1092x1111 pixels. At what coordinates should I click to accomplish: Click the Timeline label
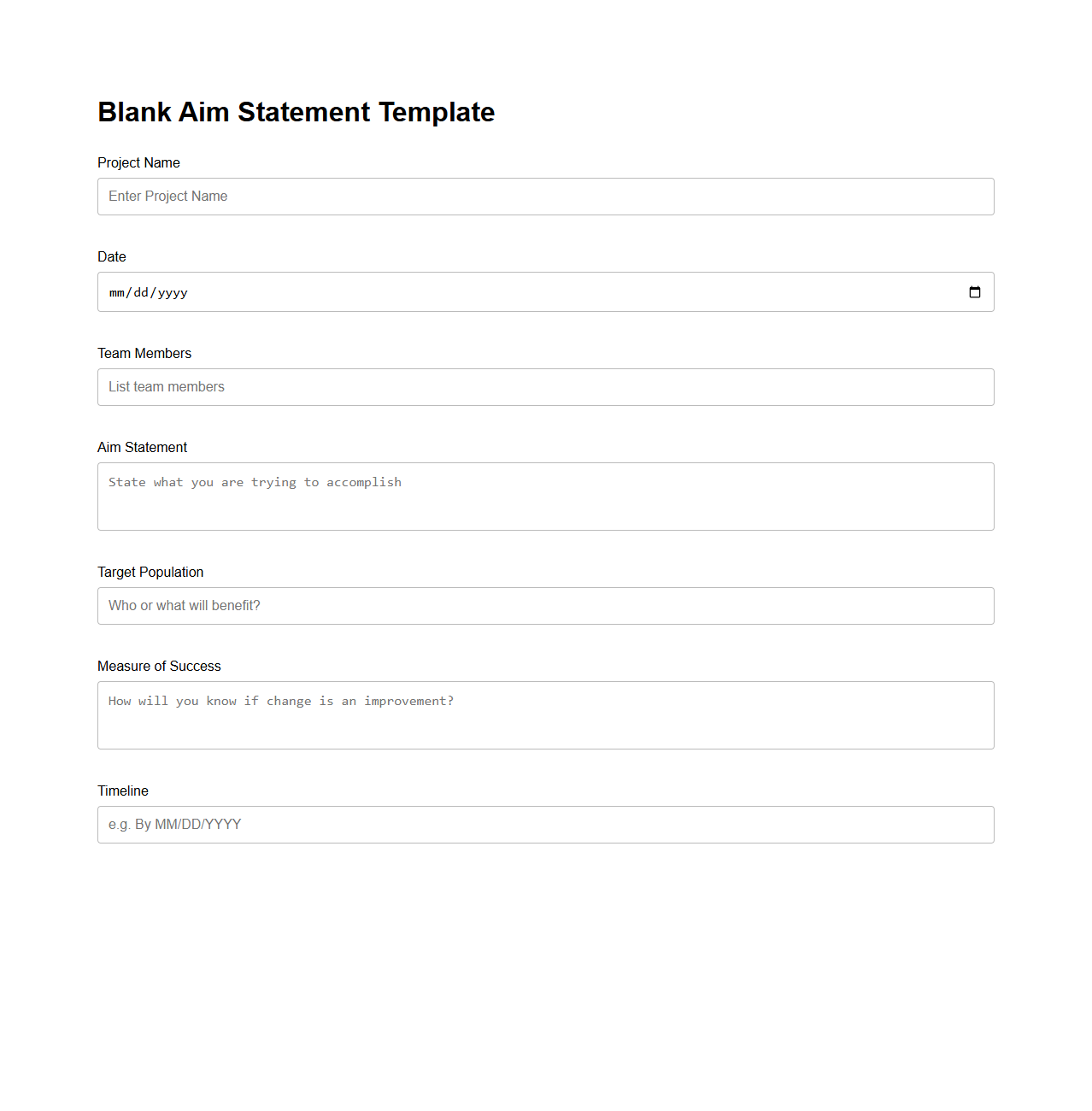pos(122,791)
